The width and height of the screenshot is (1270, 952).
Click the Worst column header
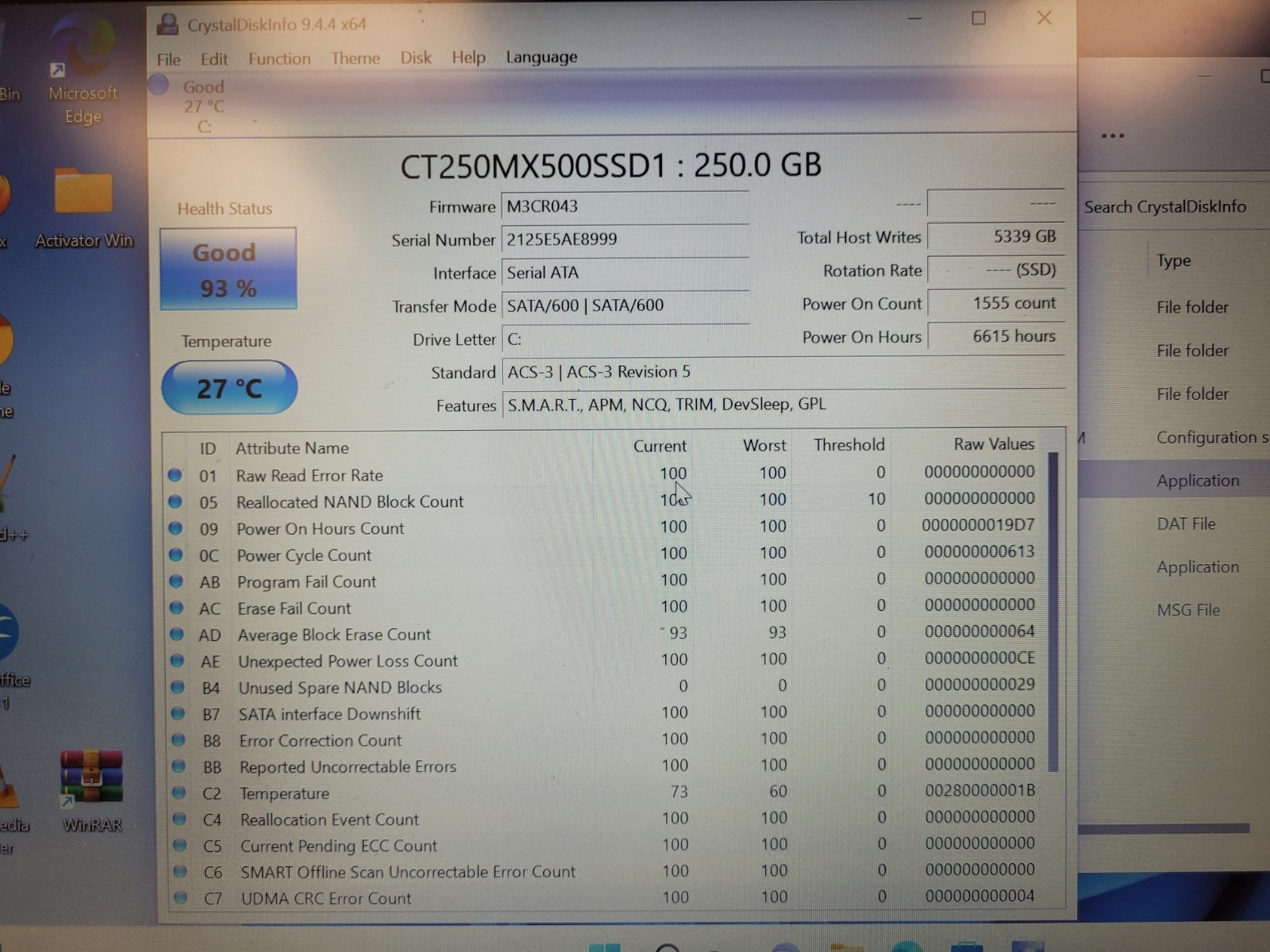click(x=764, y=446)
